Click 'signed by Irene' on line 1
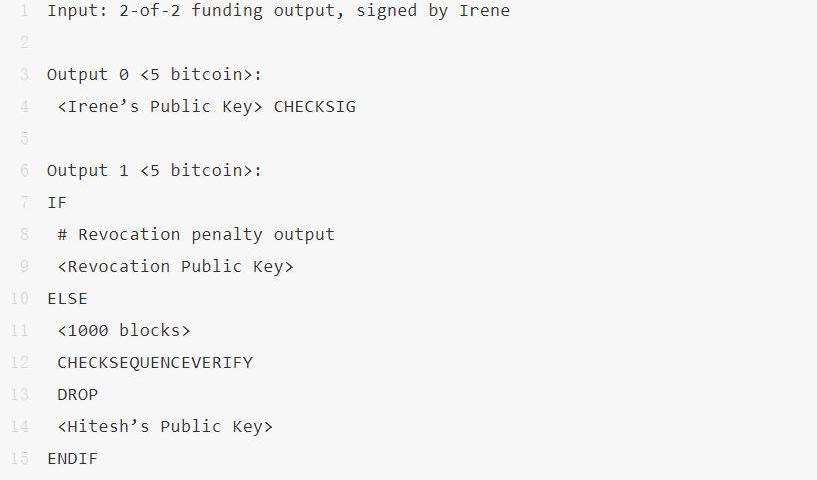 (x=432, y=10)
